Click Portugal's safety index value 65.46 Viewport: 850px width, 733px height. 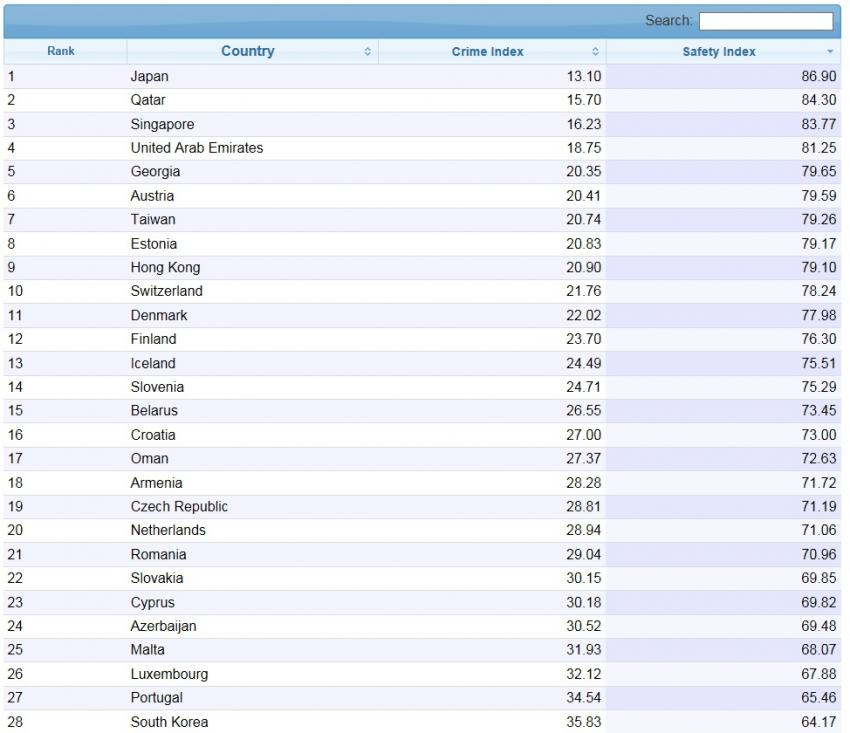pos(819,698)
